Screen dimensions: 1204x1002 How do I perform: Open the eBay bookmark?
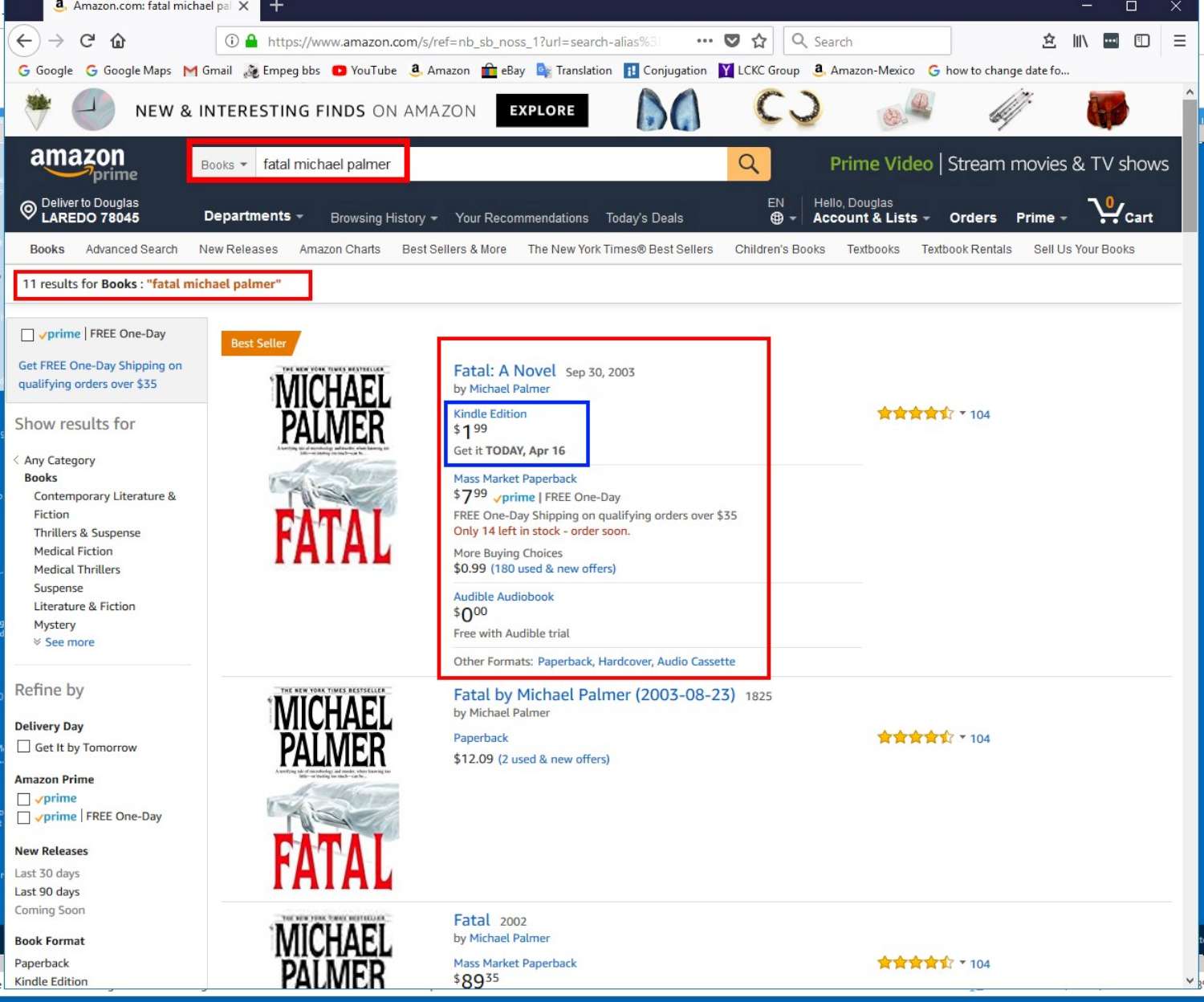point(503,71)
